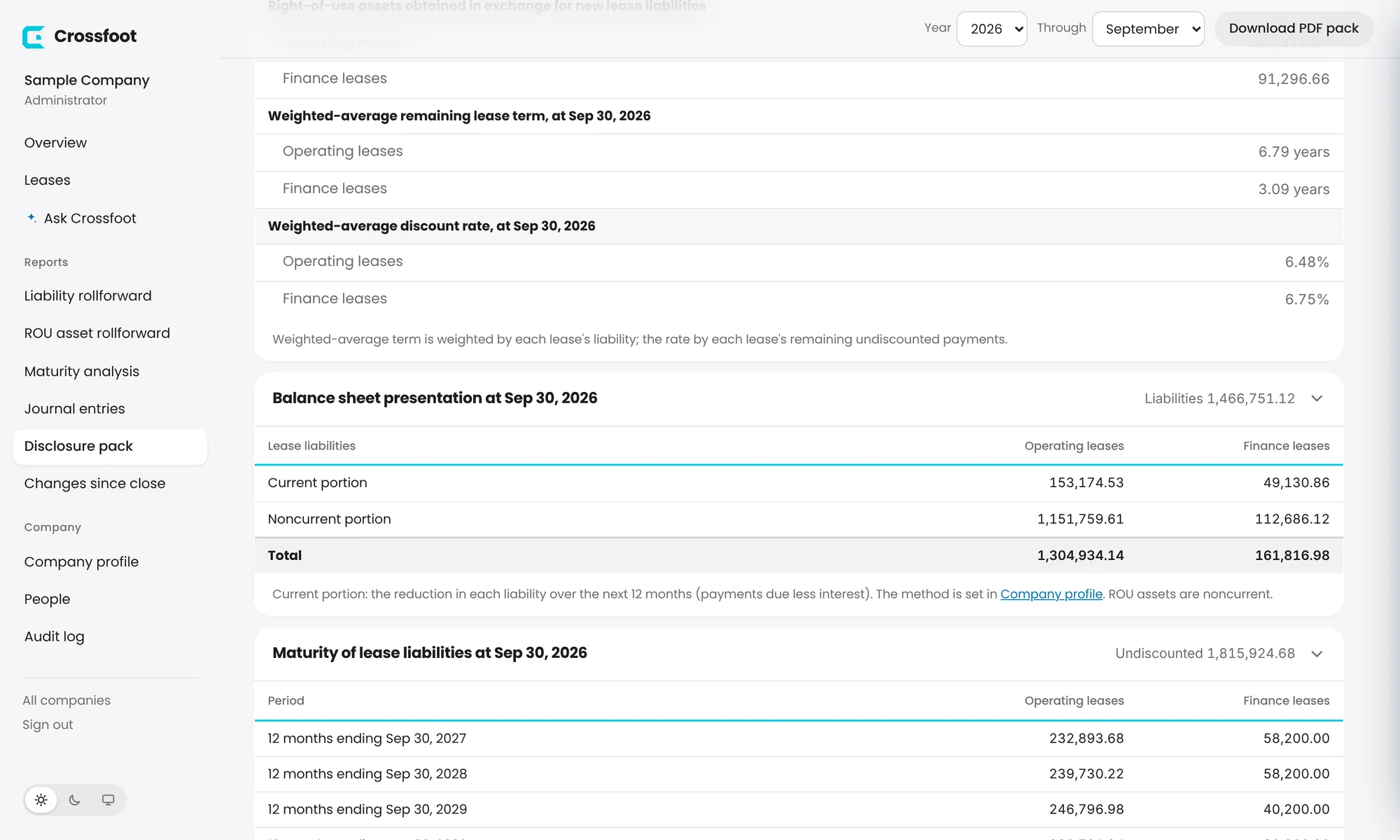Open the ROU asset rollforward report
Screen dimensions: 1400x840
pos(97,333)
